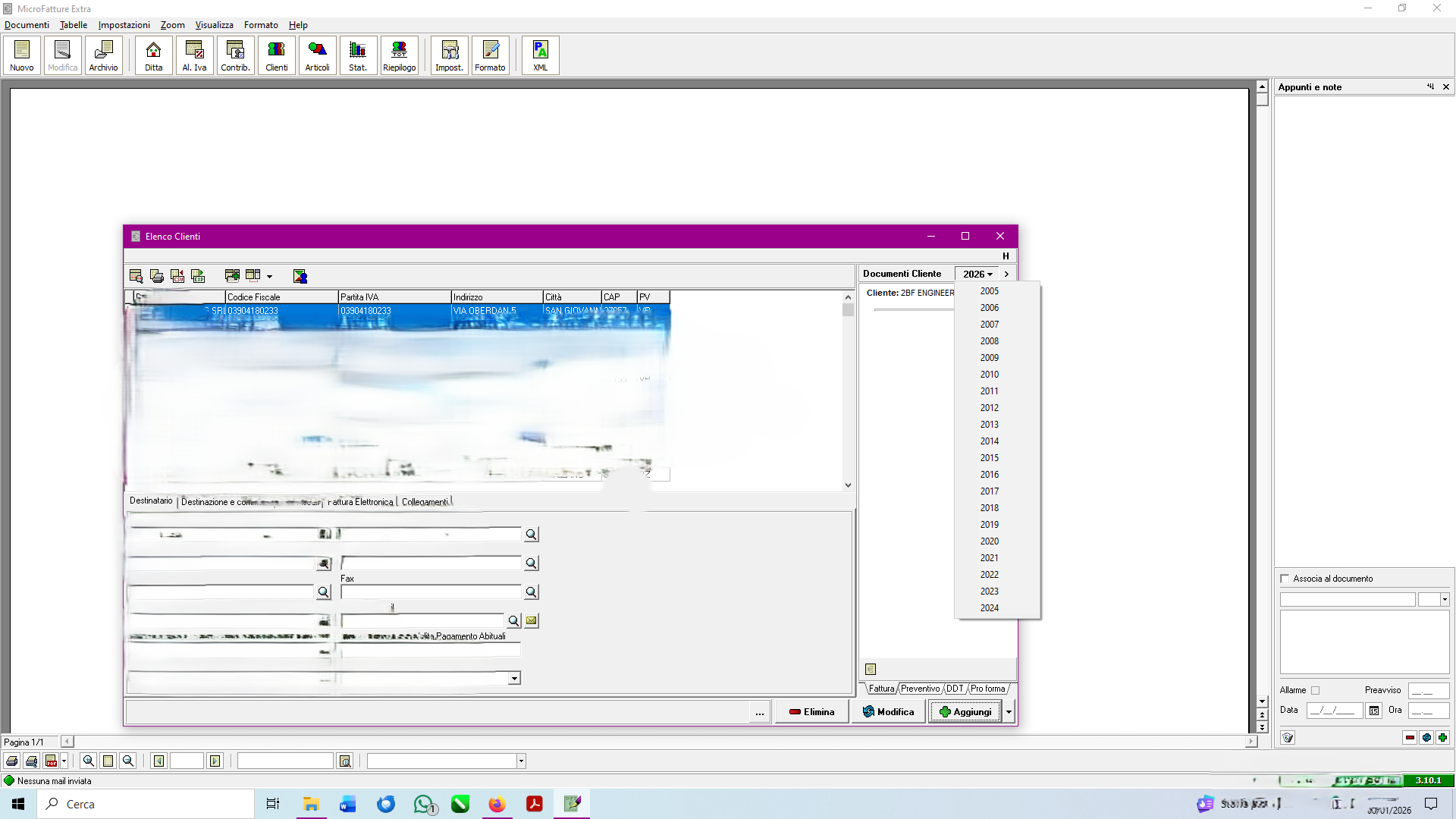Switch to the Preventivo tab
The width and height of the screenshot is (1456, 819).
[x=920, y=689]
